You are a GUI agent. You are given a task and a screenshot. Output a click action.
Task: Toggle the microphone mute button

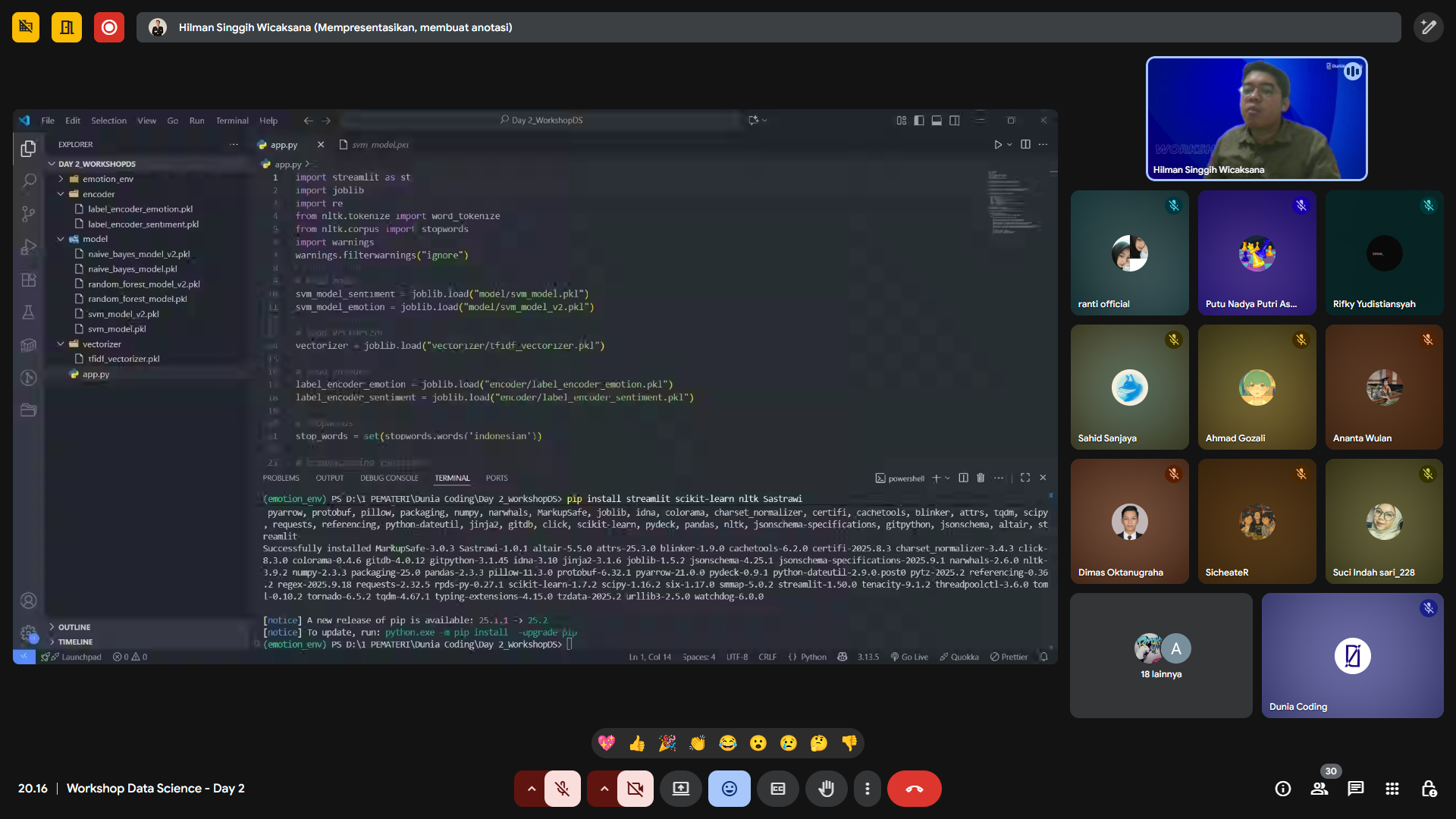tap(562, 789)
